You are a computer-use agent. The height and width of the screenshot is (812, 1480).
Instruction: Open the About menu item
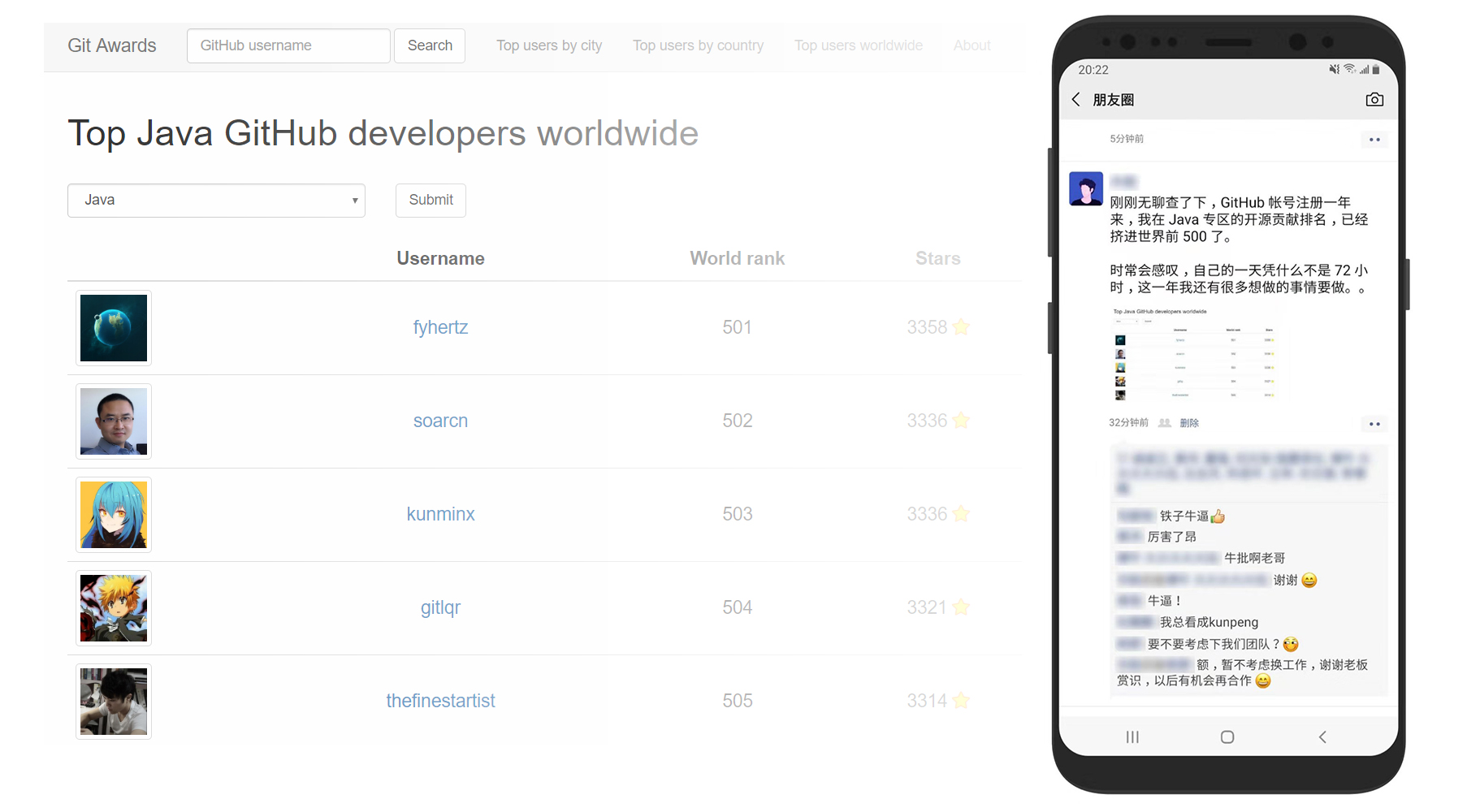(x=972, y=45)
